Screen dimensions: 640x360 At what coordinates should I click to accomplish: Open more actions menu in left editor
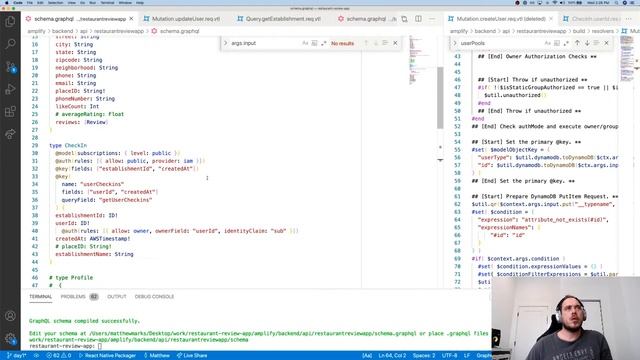tap(432, 19)
